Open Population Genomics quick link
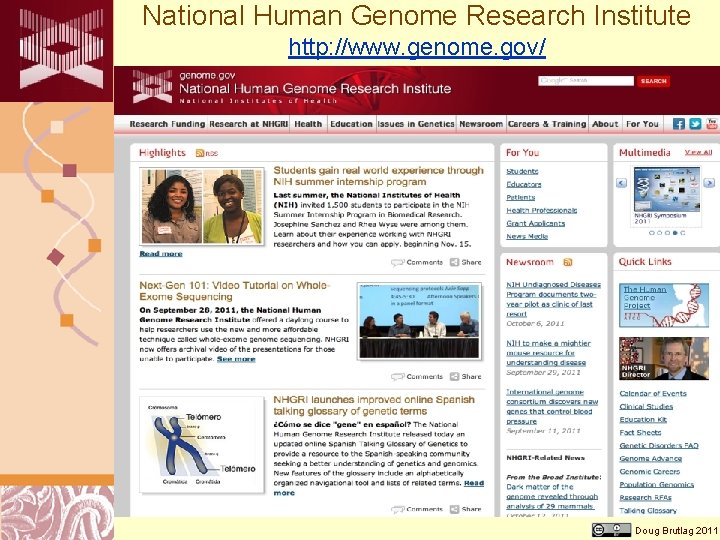 [x=656, y=484]
